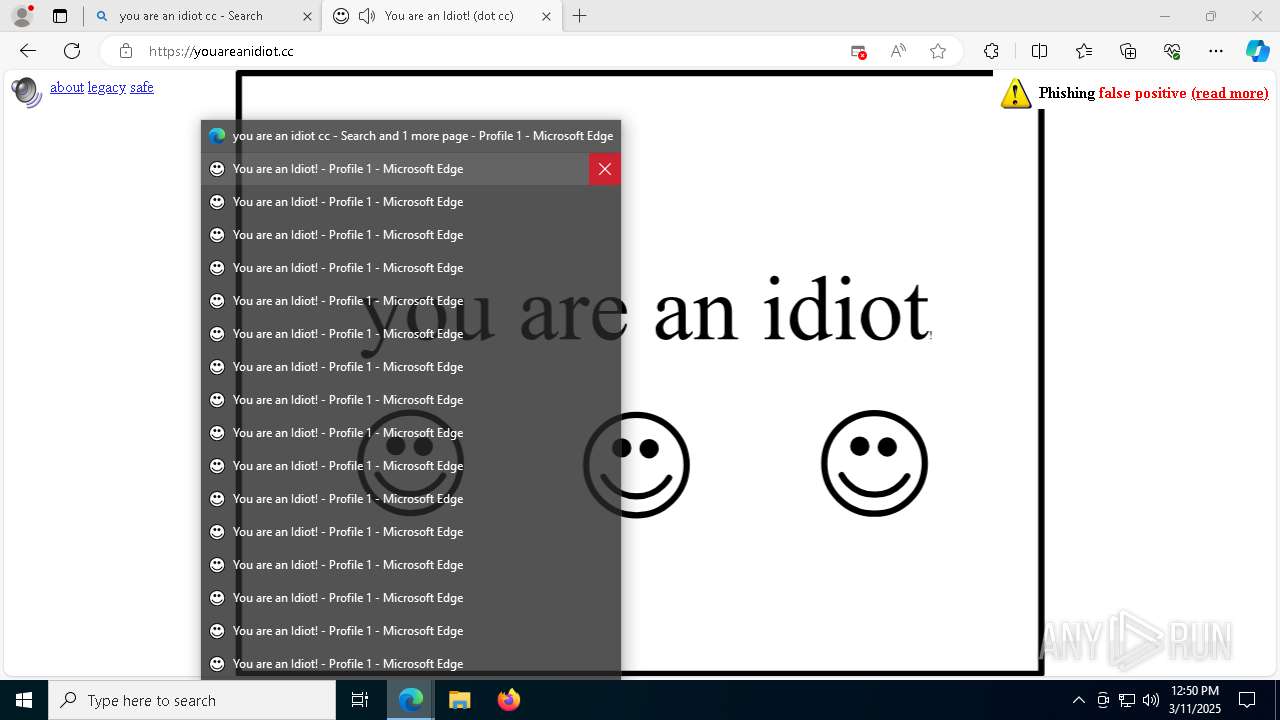Open Settings and more ellipsis menu
The height and width of the screenshot is (720, 1280).
pyautogui.click(x=1216, y=51)
